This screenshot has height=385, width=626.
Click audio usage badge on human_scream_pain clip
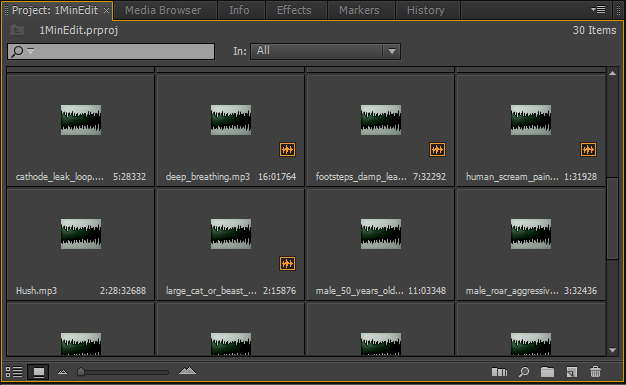(588, 150)
